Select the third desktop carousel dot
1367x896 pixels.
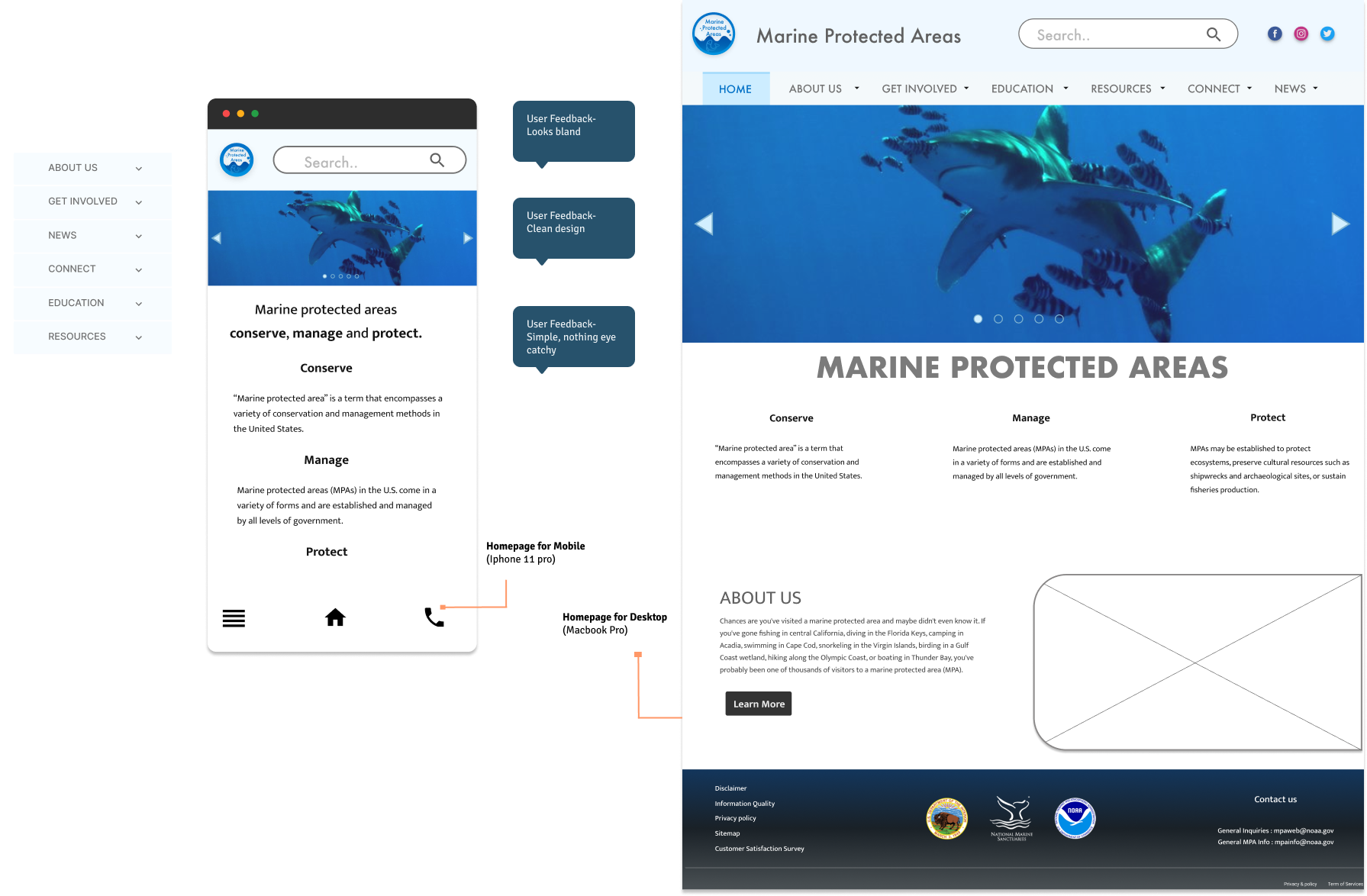coord(1018,319)
